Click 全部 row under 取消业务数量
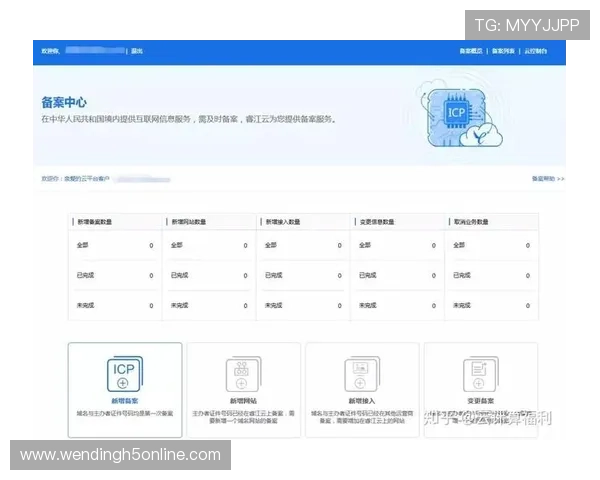Viewport: 600px width, 480px height. pos(492,245)
